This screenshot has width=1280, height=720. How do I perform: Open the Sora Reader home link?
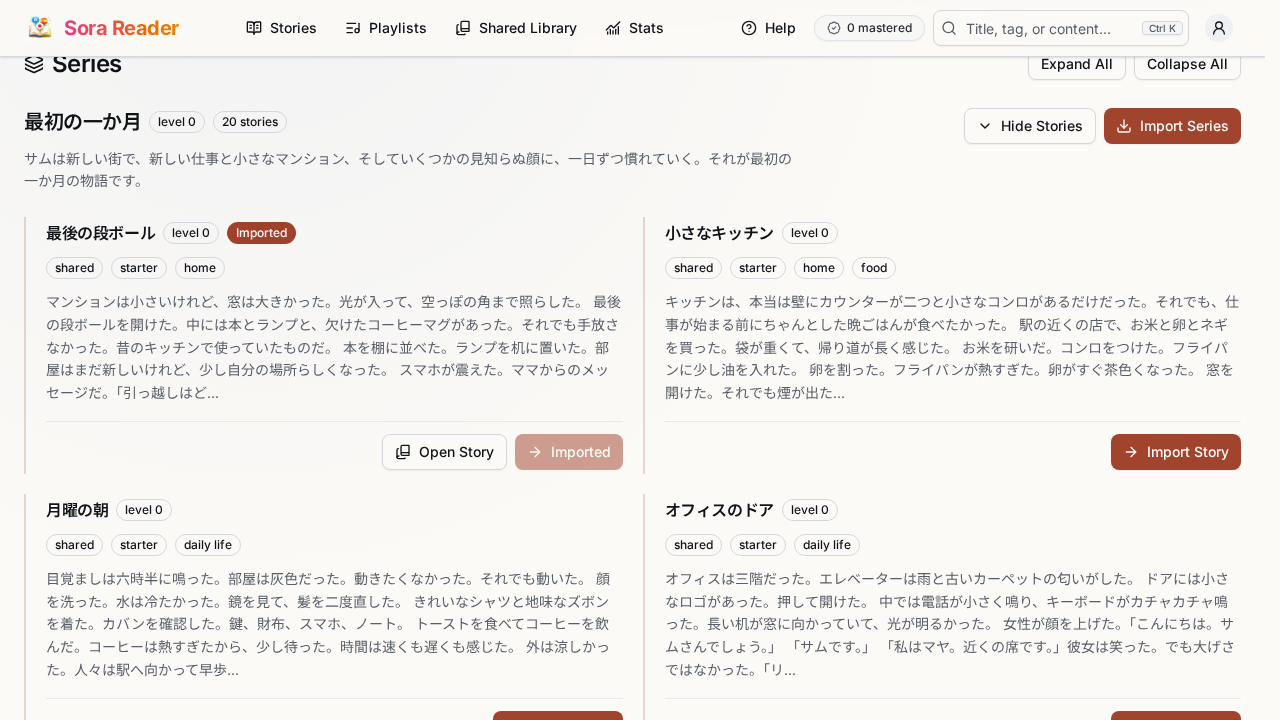click(104, 28)
